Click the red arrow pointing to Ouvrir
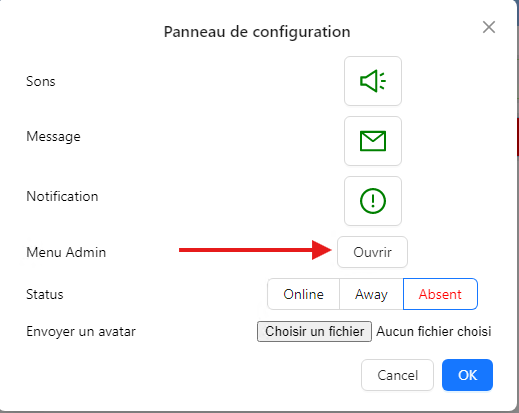The image size is (519, 413). (x=255, y=250)
